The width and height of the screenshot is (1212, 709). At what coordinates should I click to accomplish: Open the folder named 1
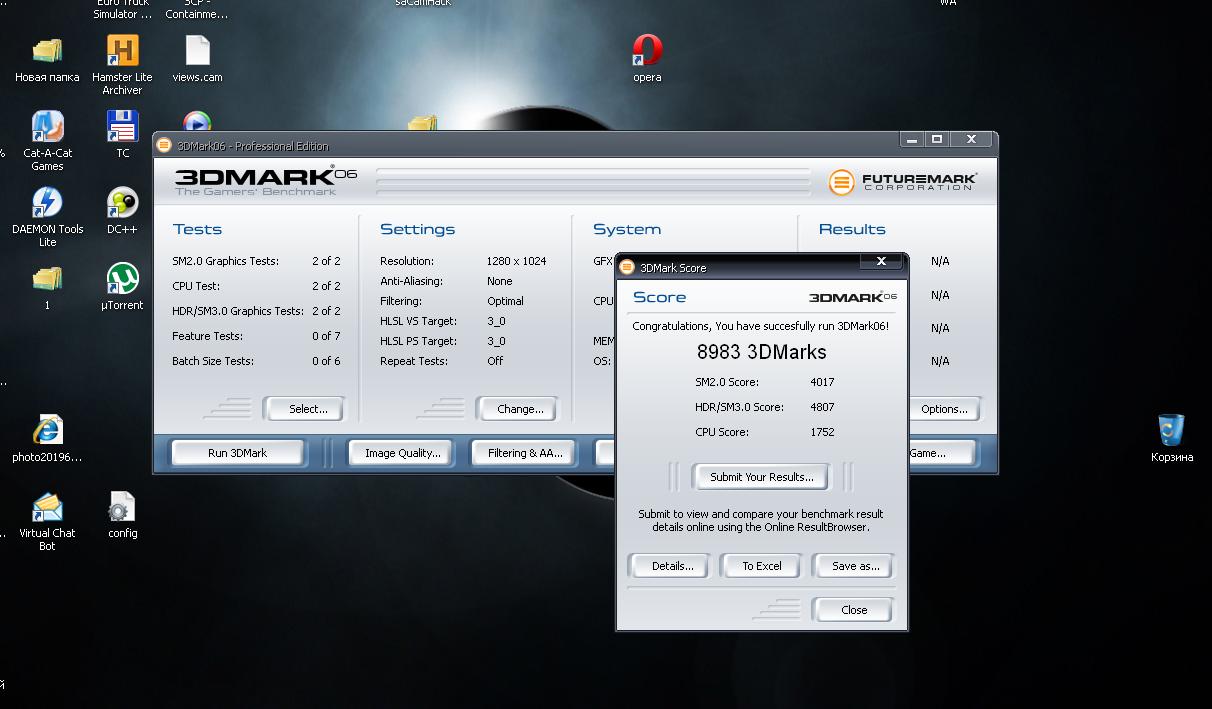(47, 279)
